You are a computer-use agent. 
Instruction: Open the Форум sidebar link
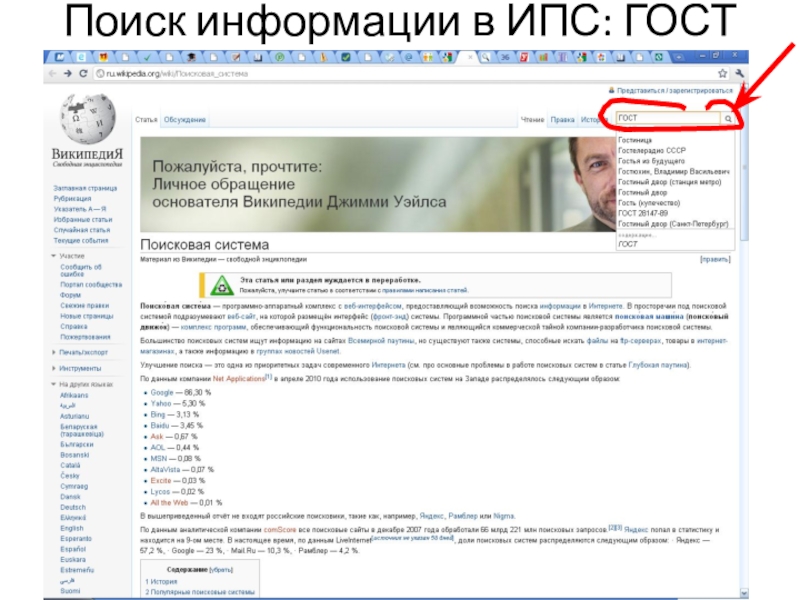click(x=70, y=295)
